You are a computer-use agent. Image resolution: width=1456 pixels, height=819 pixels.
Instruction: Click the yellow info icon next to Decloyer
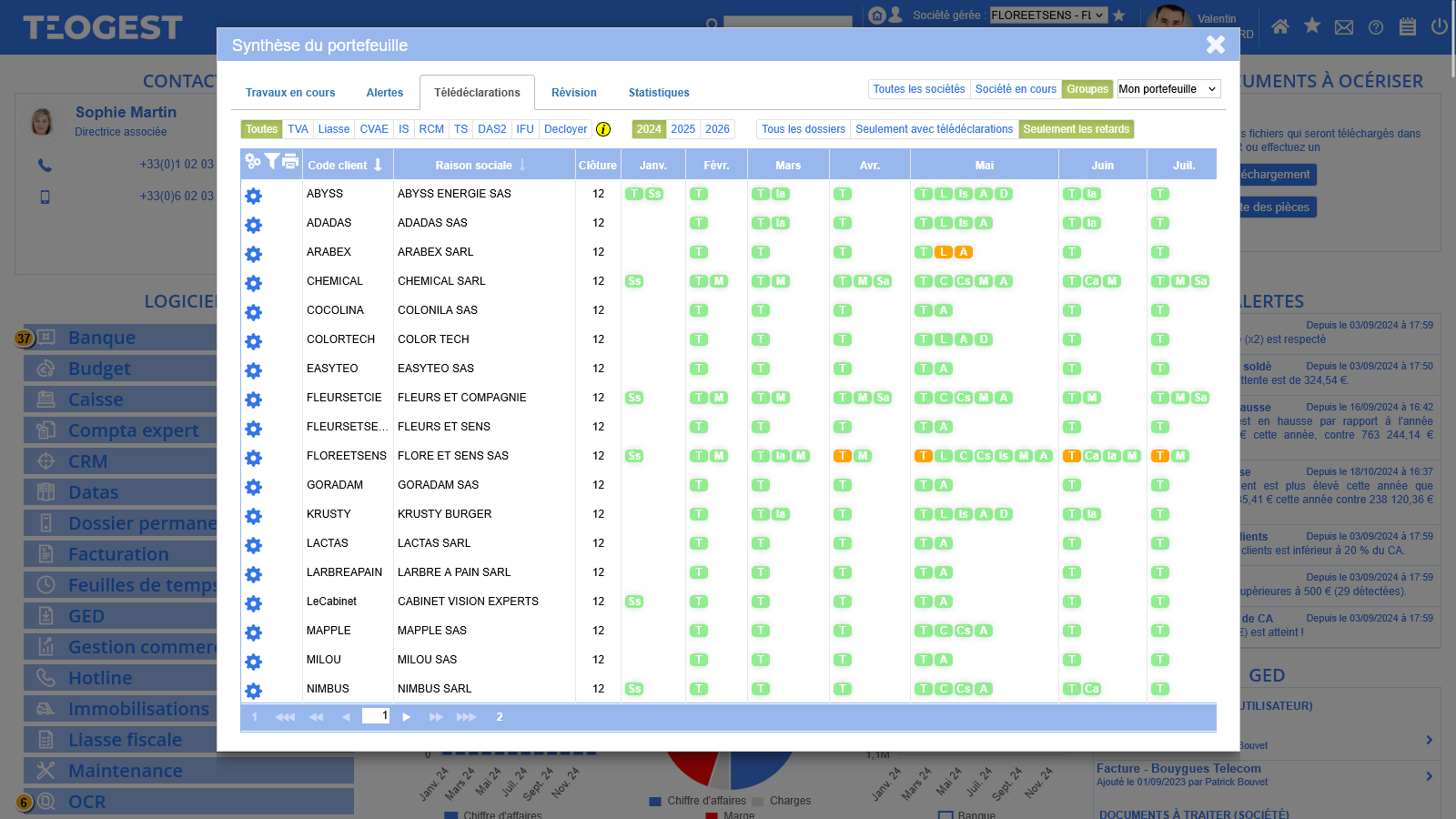603,129
